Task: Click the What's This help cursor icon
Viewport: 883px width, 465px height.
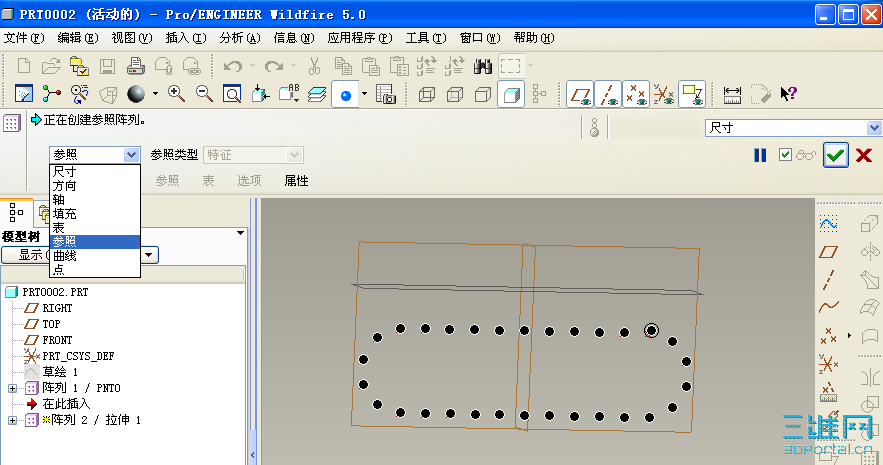Action: coord(788,93)
